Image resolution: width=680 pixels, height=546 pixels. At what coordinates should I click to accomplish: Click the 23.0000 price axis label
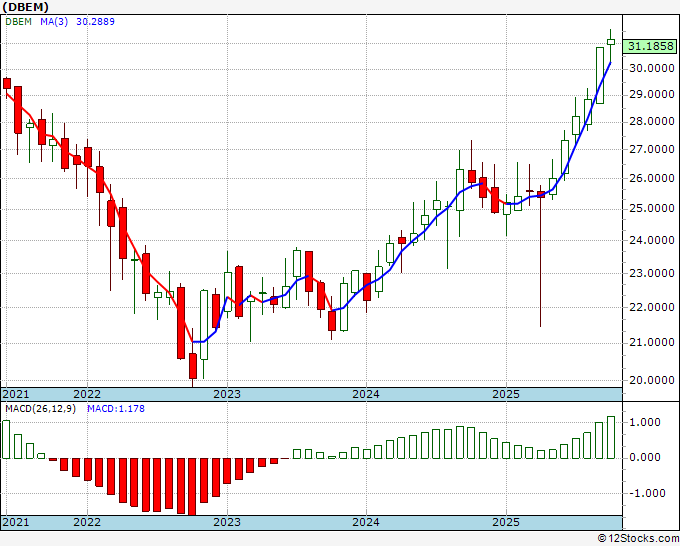pos(651,273)
